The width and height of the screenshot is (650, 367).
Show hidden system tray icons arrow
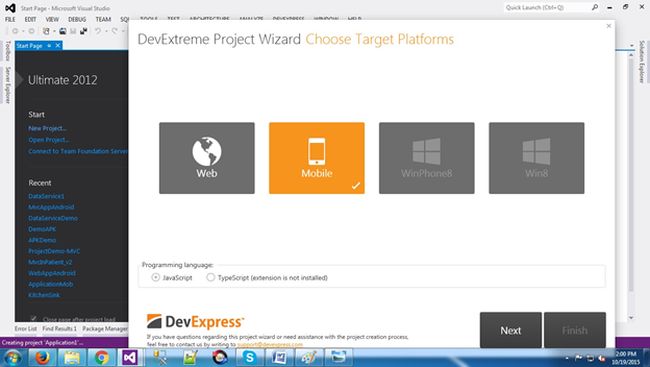coord(567,358)
